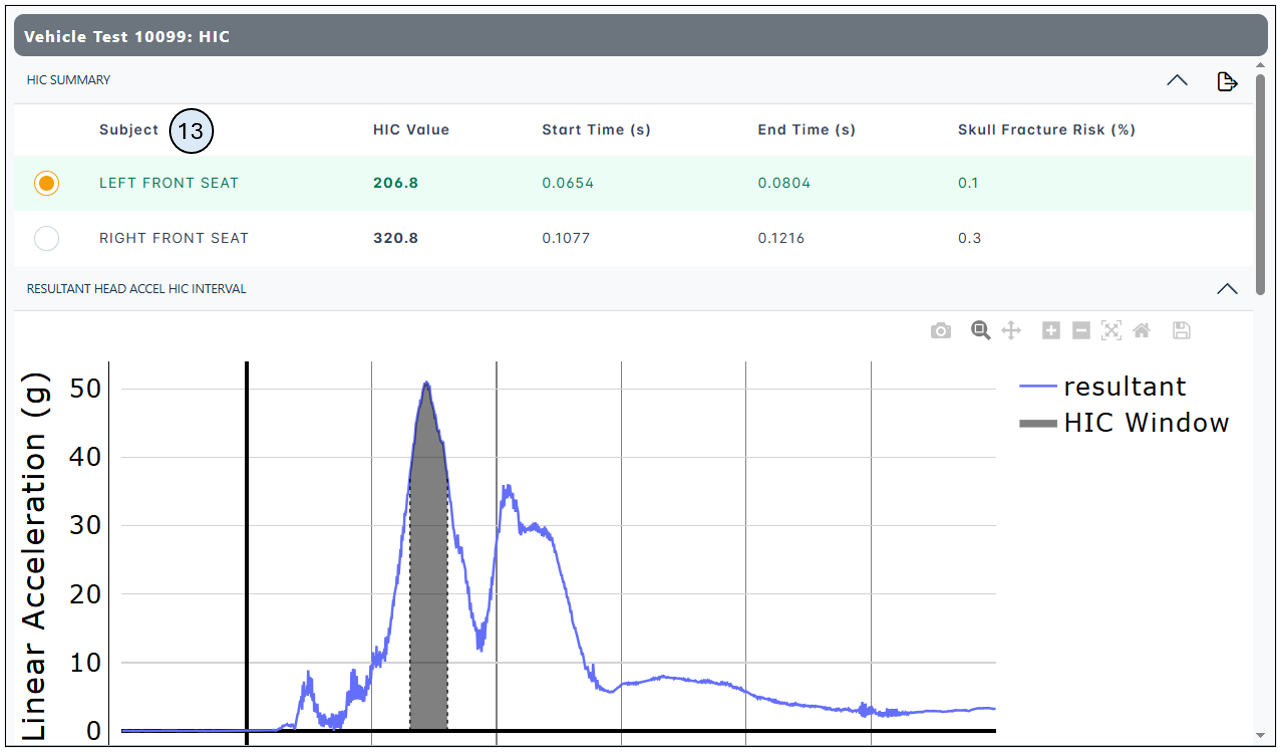Viewport: 1282px width, 752px height.
Task: Select the LEFT FRONT SEAT radio button
Action: 46,183
